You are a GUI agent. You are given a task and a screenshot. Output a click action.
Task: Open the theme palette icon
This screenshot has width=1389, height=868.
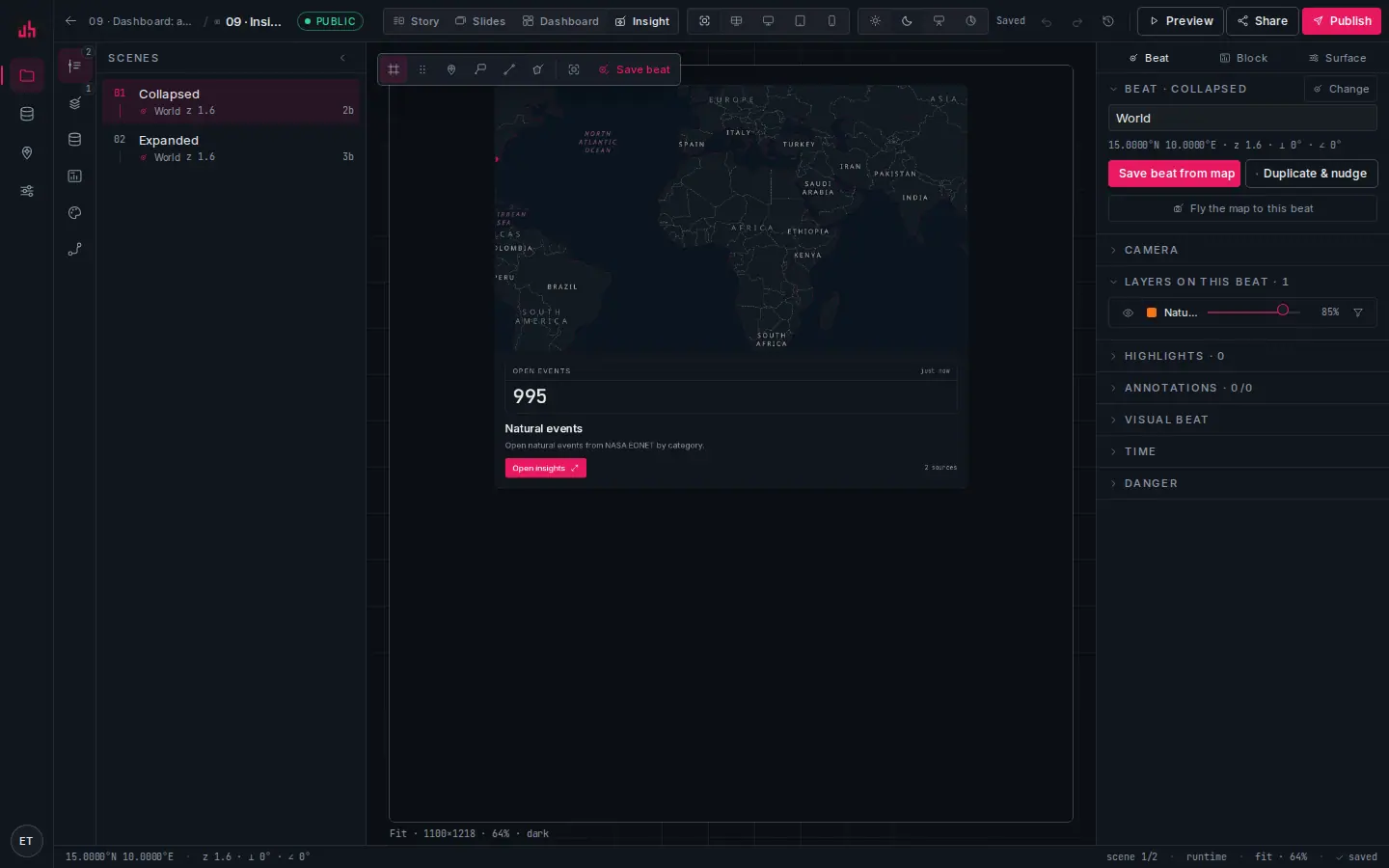pos(75,212)
